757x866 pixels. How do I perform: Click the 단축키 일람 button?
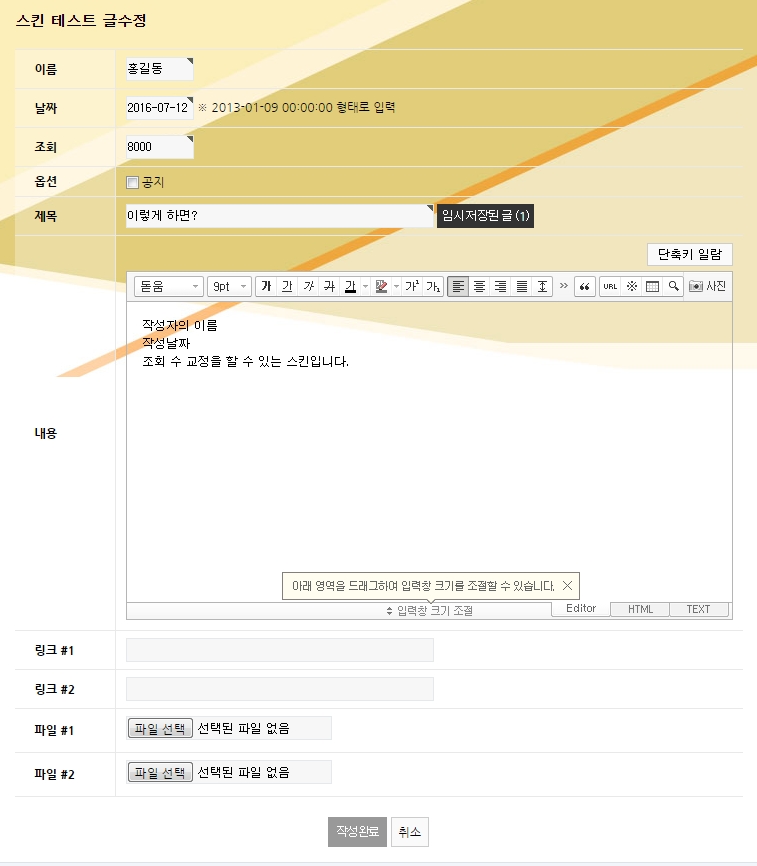(690, 255)
